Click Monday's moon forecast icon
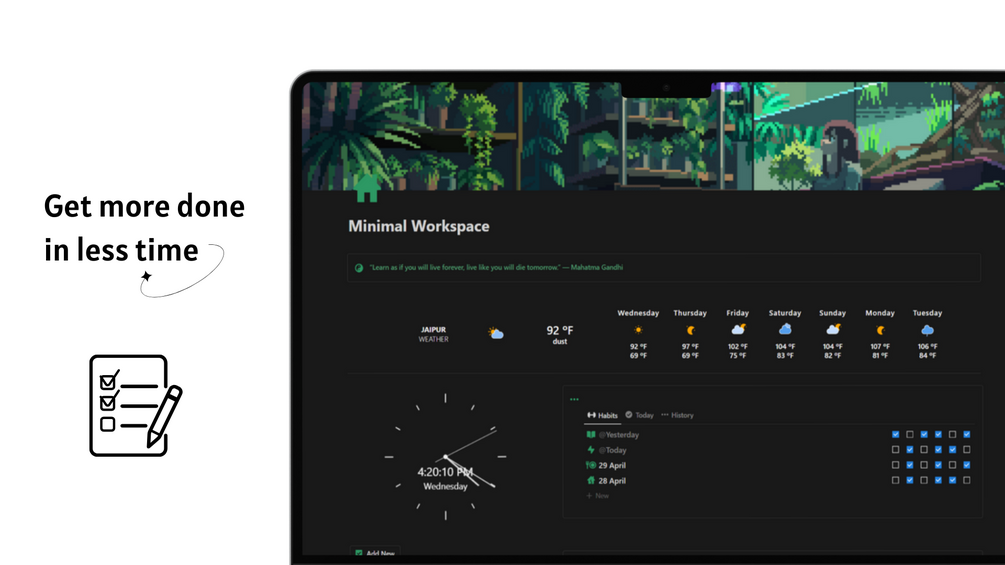The height and width of the screenshot is (565, 1005). [x=880, y=330]
